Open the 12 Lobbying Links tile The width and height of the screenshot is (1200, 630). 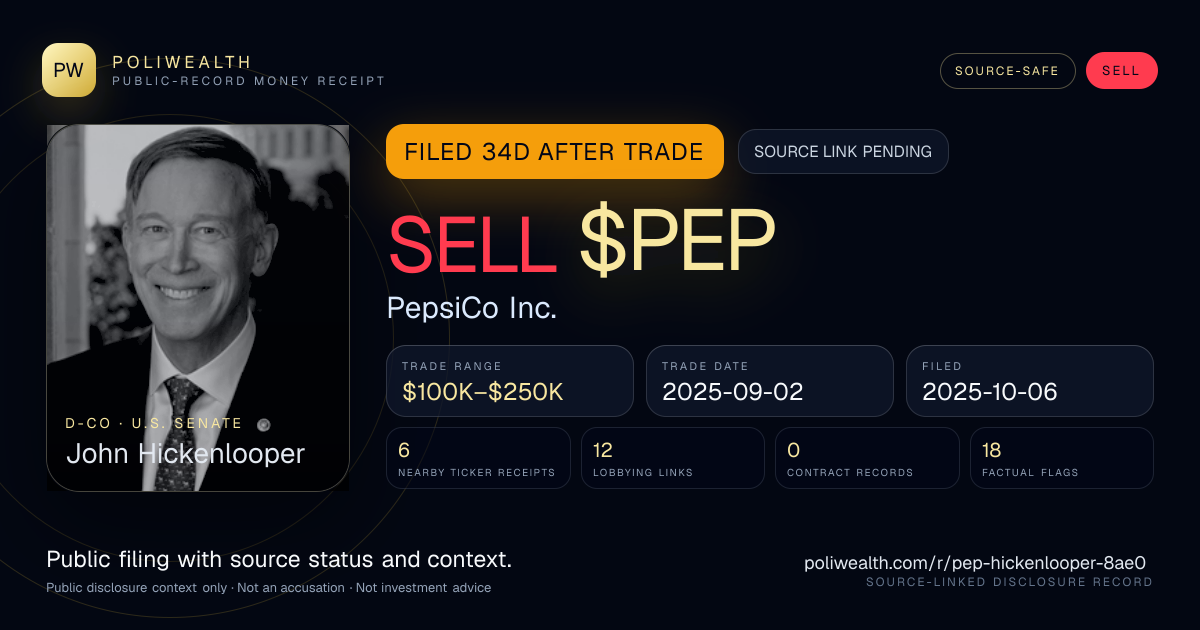tap(672, 458)
